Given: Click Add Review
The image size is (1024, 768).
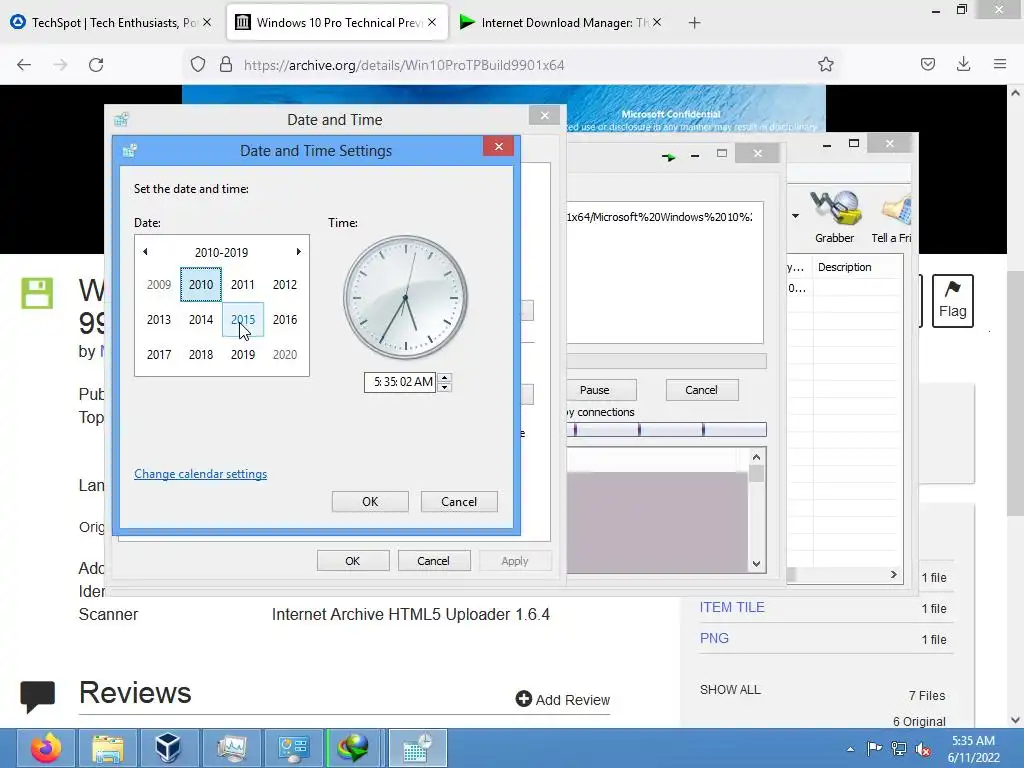Looking at the screenshot, I should click(x=563, y=699).
